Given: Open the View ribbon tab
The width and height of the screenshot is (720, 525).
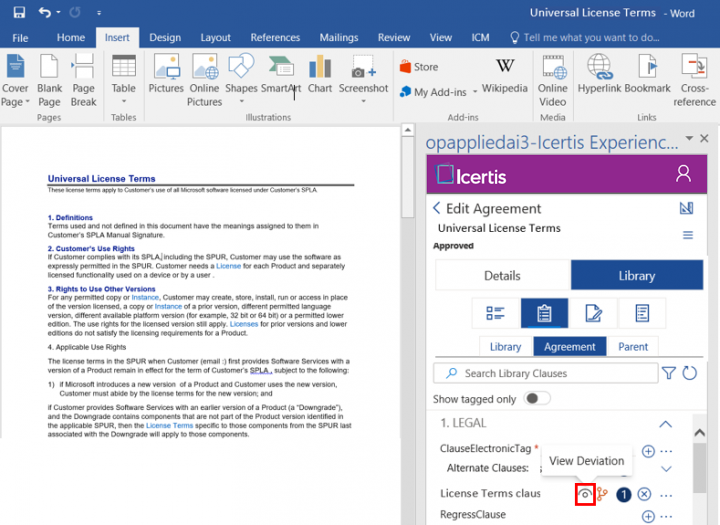Looking at the screenshot, I should 440,38.
